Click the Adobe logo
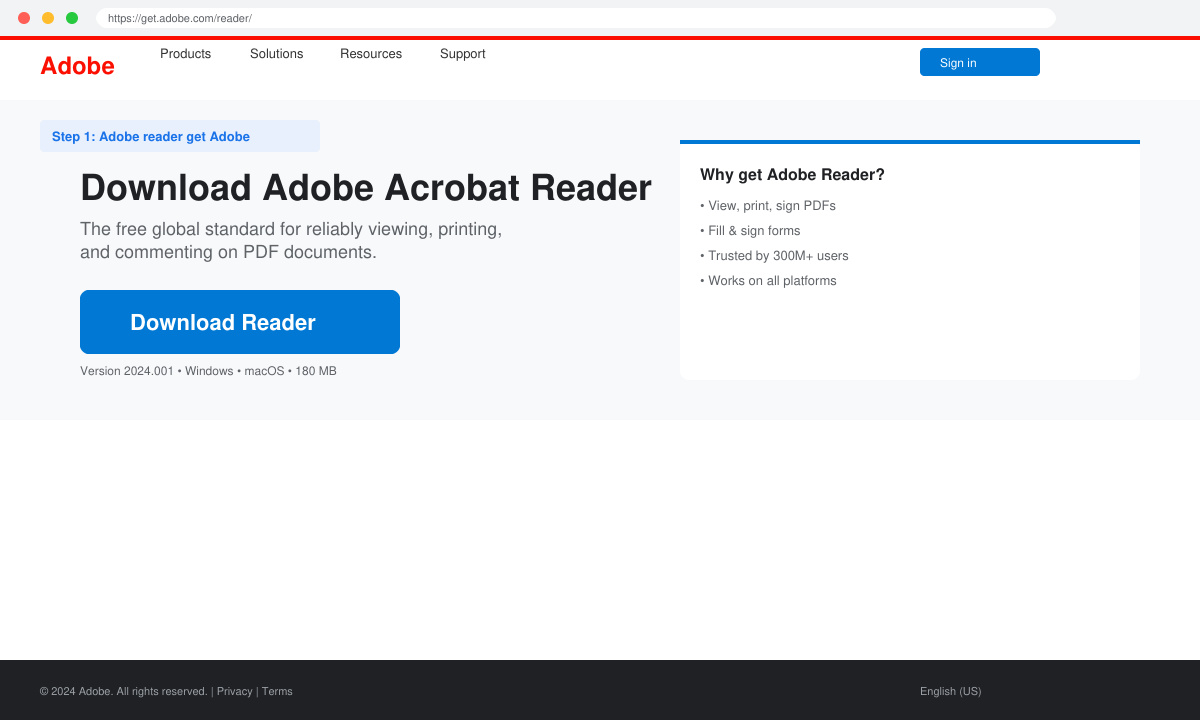This screenshot has width=1200, height=720. tap(77, 66)
